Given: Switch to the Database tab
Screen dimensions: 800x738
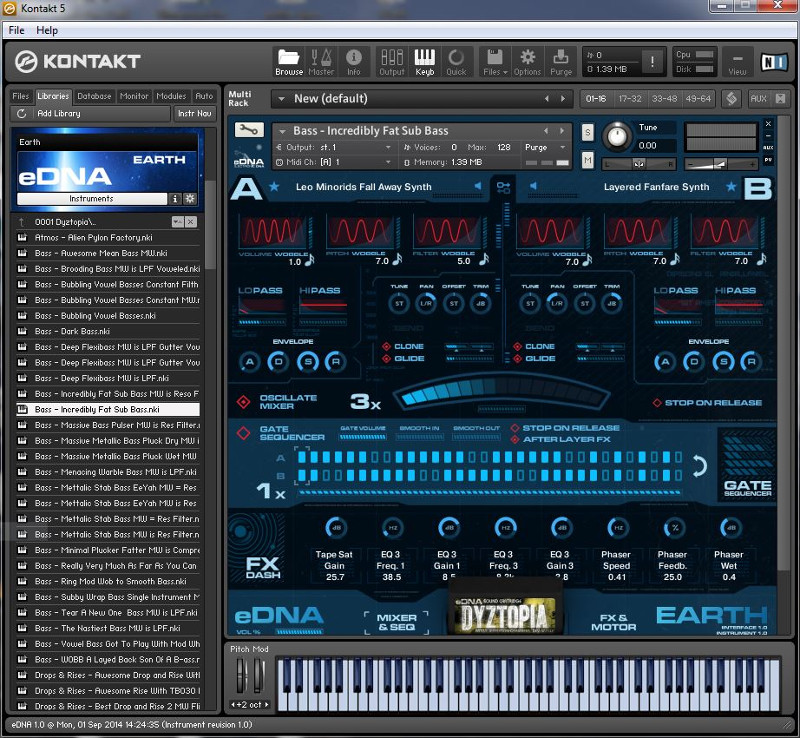Looking at the screenshot, I should pyautogui.click(x=94, y=96).
